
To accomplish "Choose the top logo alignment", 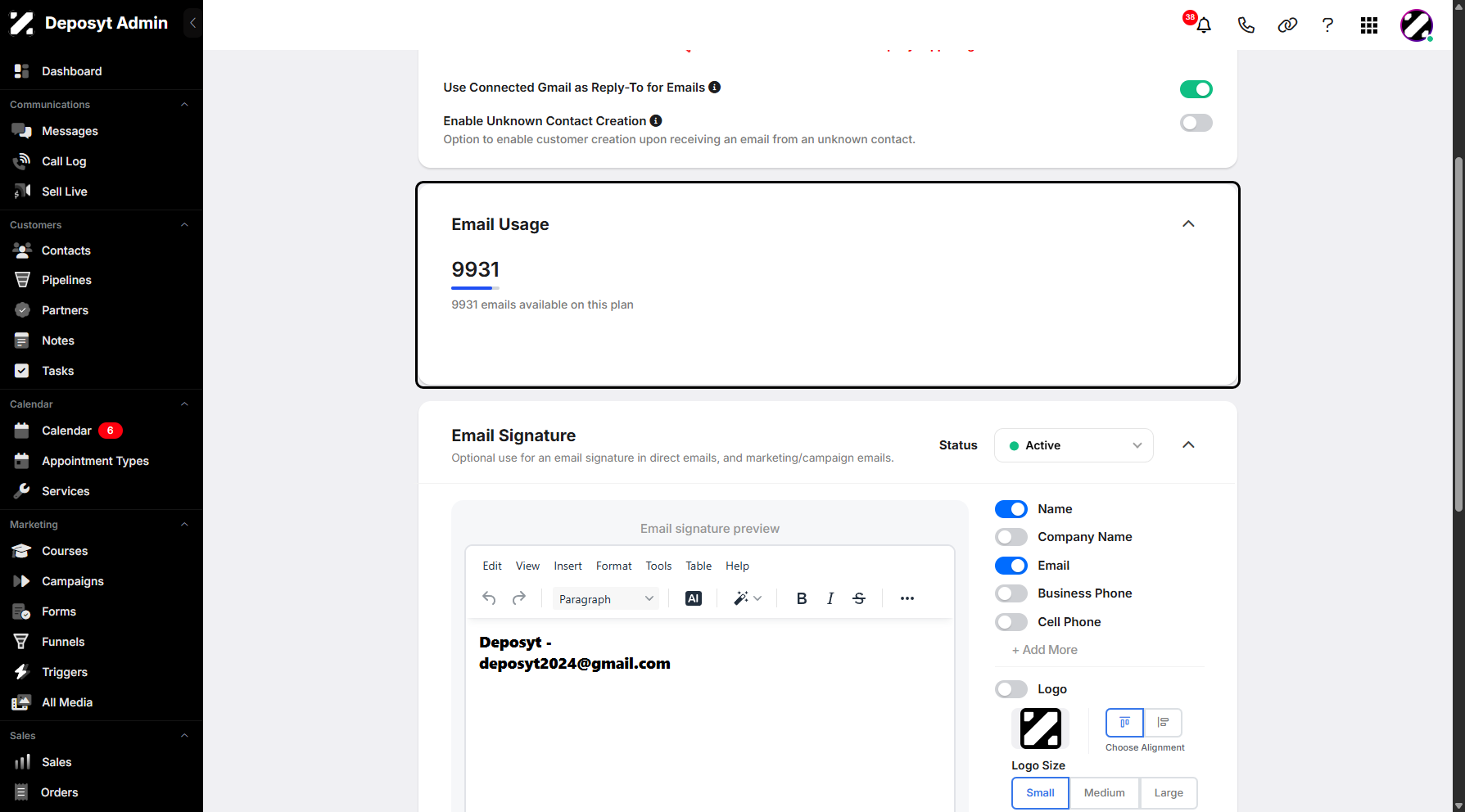I will click(1125, 723).
